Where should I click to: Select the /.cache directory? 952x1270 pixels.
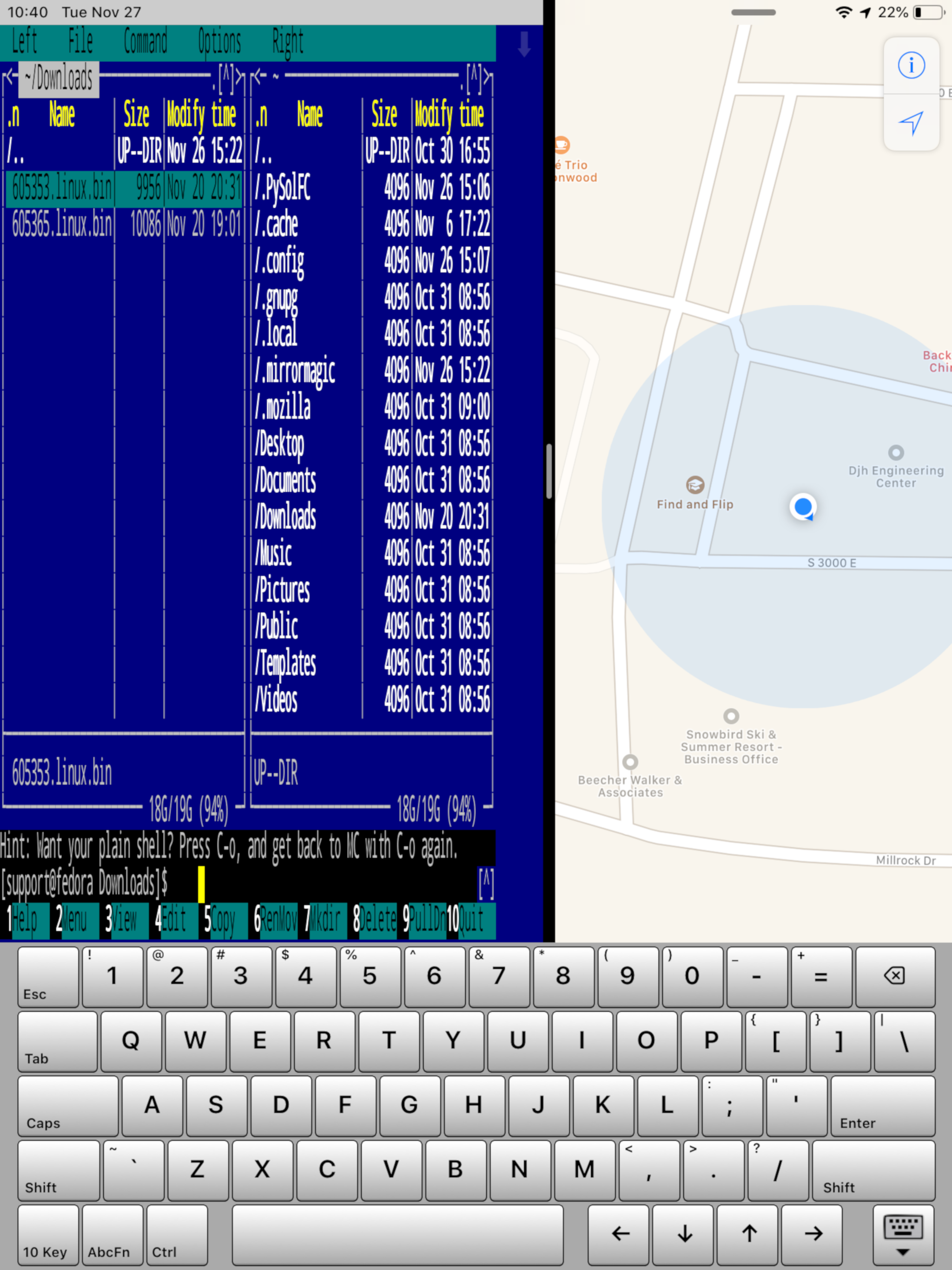[371, 224]
